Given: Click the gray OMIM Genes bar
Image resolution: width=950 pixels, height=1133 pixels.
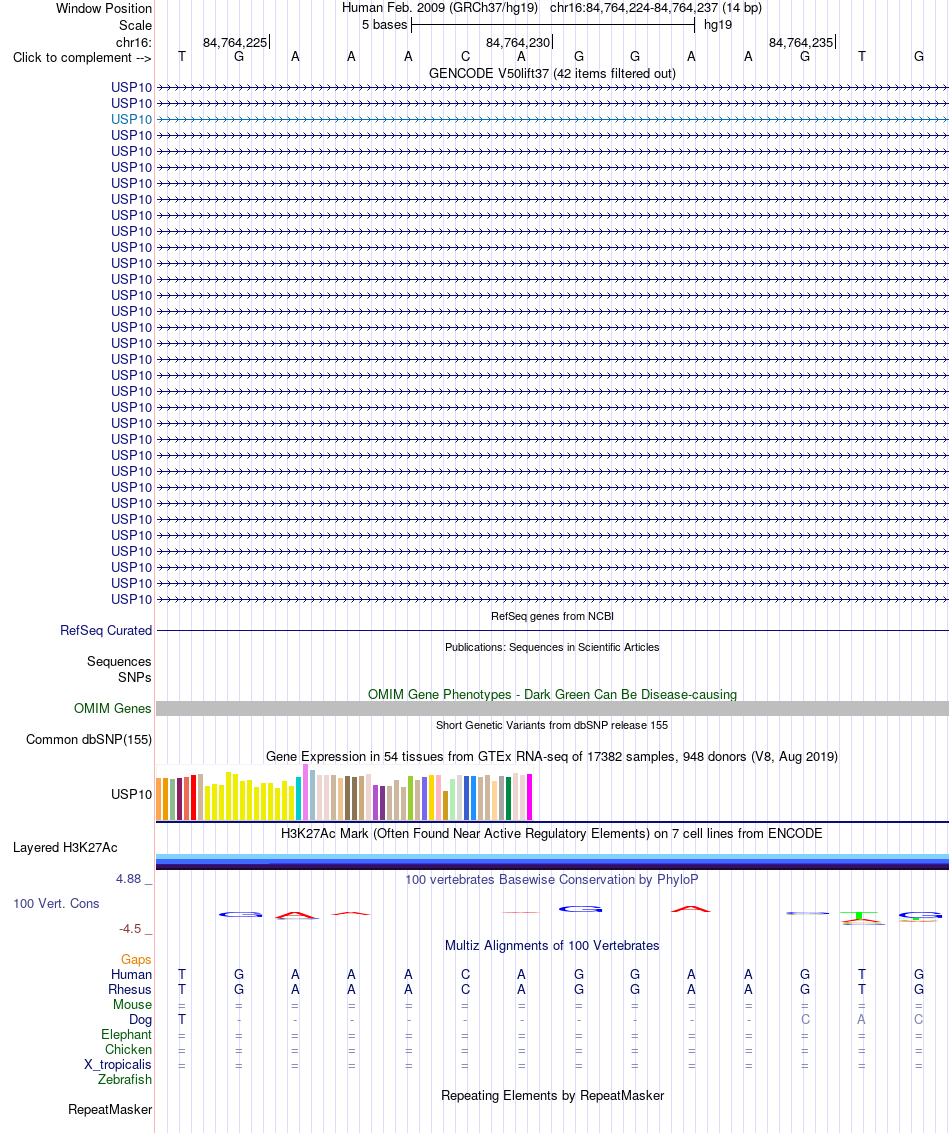Looking at the screenshot, I should click(552, 709).
